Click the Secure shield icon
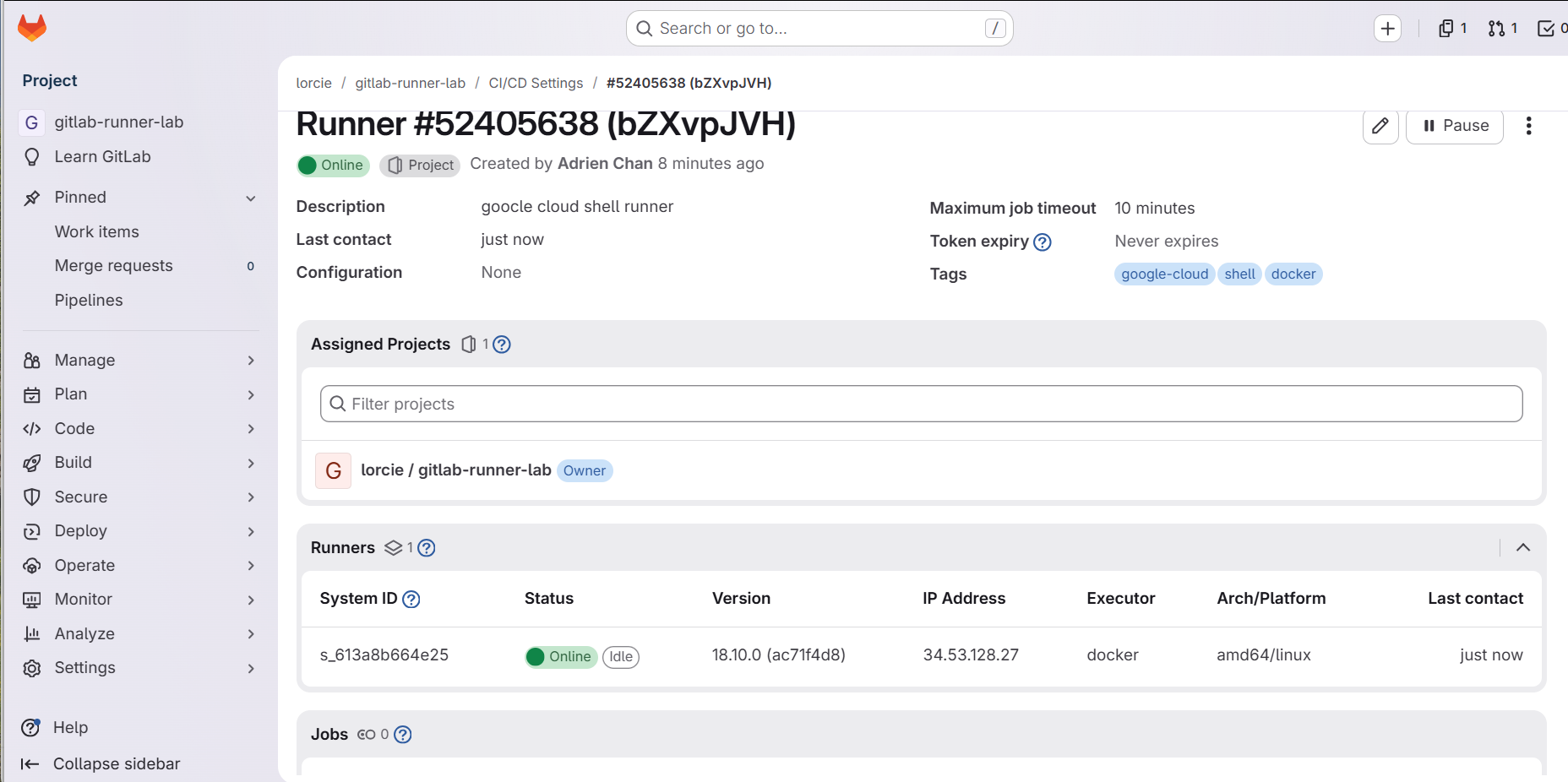 [32, 497]
